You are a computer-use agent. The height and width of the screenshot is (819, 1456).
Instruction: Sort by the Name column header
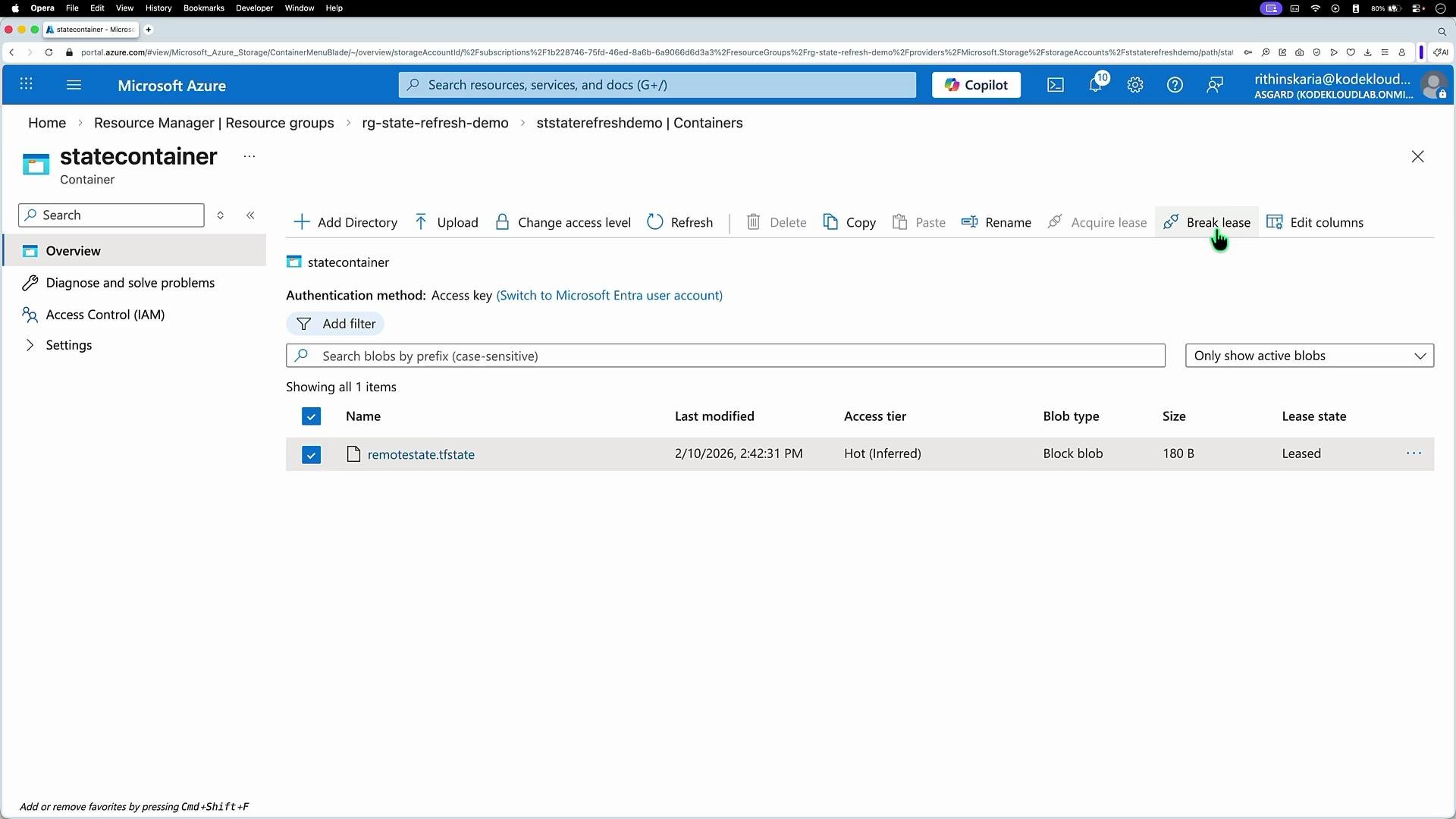[363, 416]
